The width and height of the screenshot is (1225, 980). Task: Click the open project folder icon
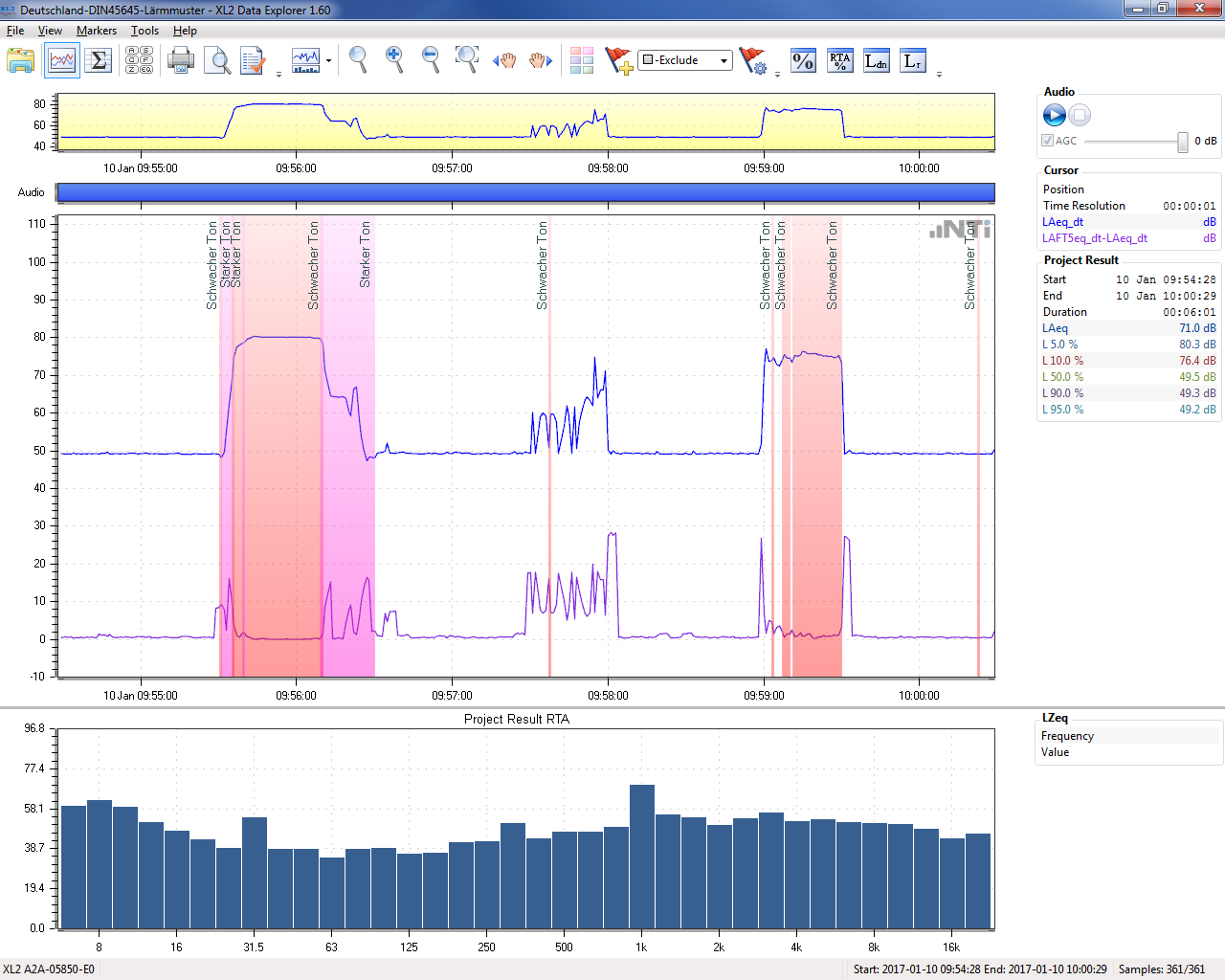(21, 61)
